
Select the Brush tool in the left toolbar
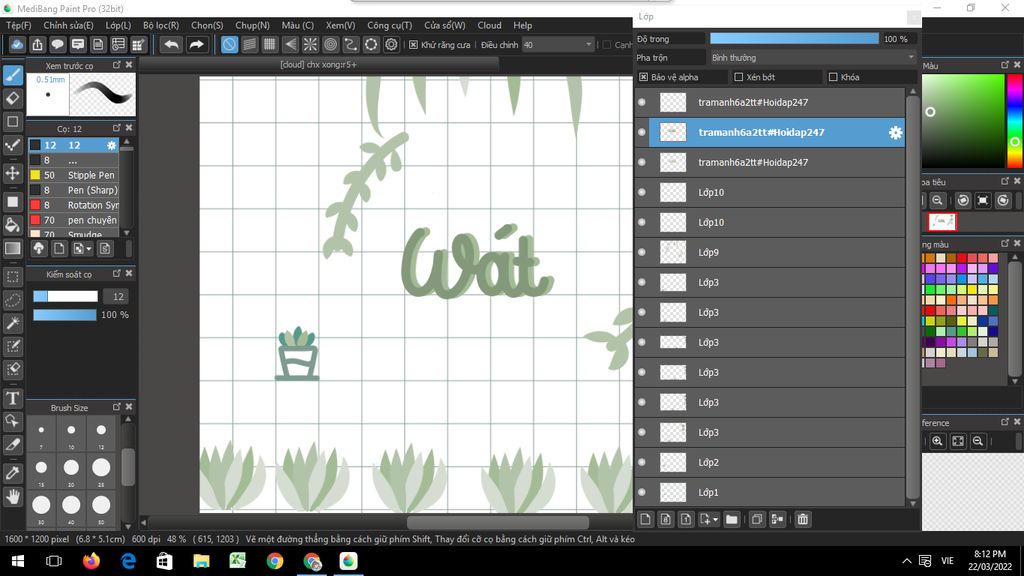tap(12, 75)
